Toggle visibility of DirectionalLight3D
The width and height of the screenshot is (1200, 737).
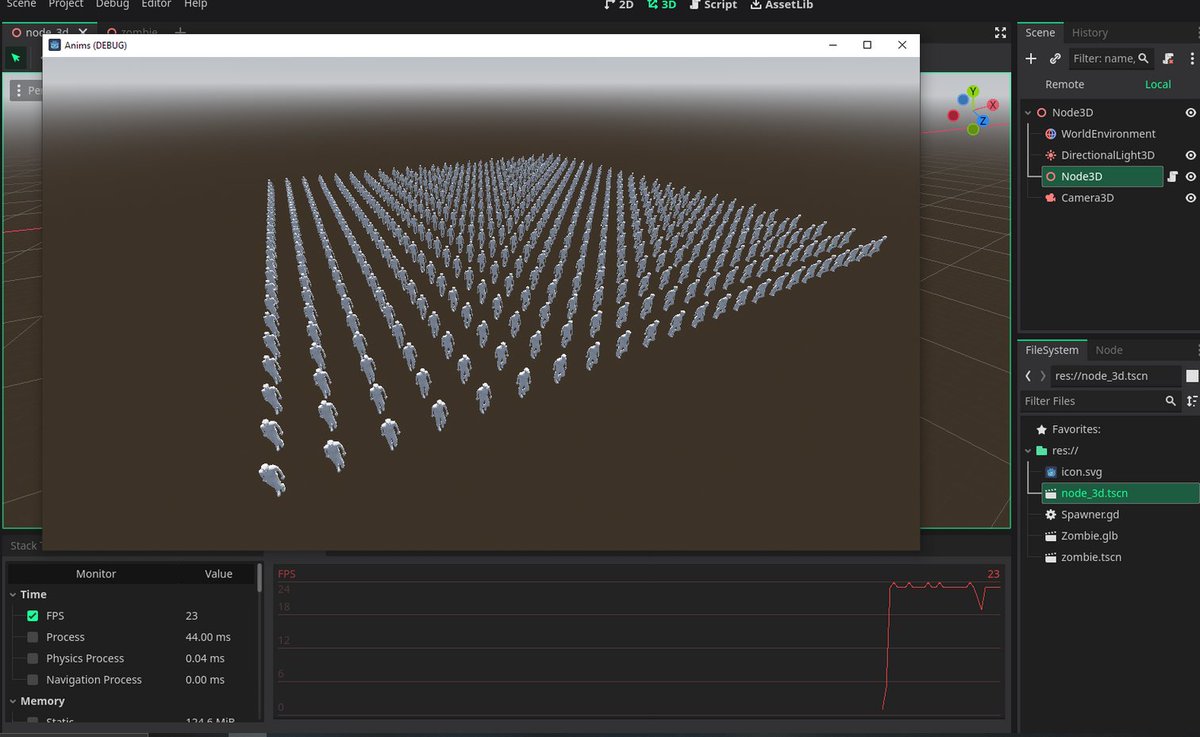click(x=1191, y=155)
